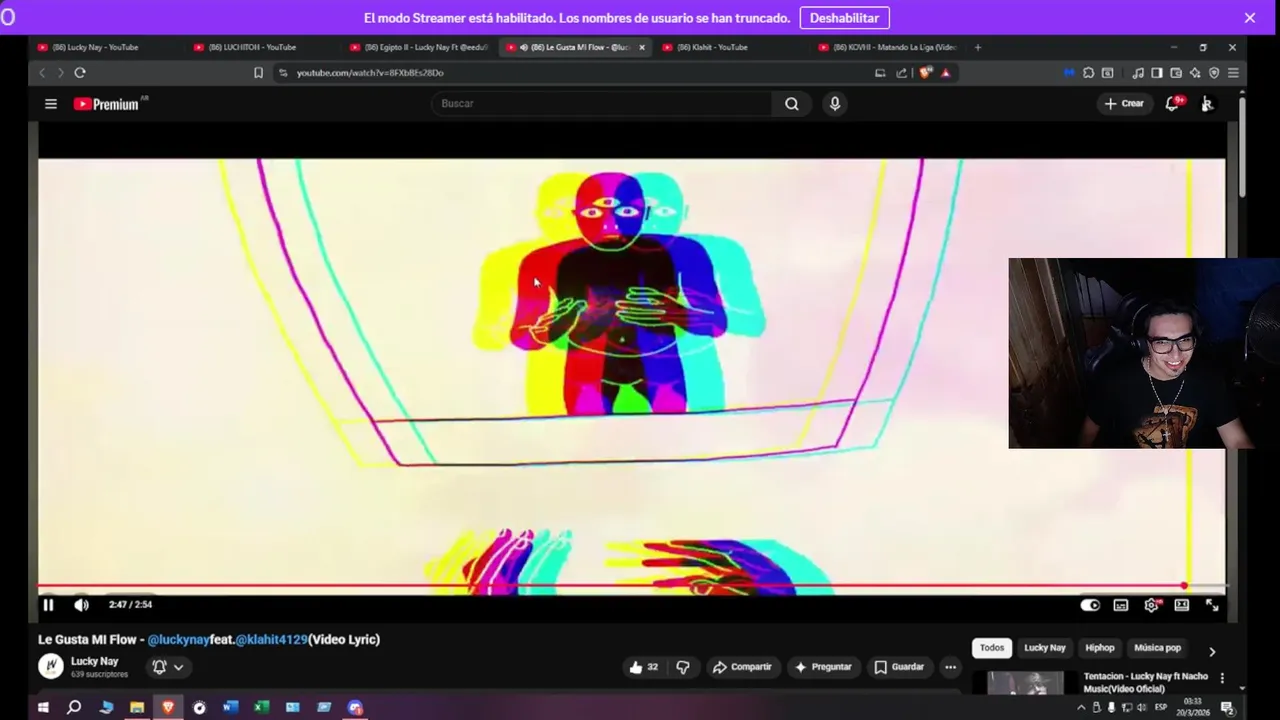This screenshot has height=720, width=1280.
Task: Open notification preference dropdown for Lucky Nay
Action: pyautogui.click(x=168, y=667)
